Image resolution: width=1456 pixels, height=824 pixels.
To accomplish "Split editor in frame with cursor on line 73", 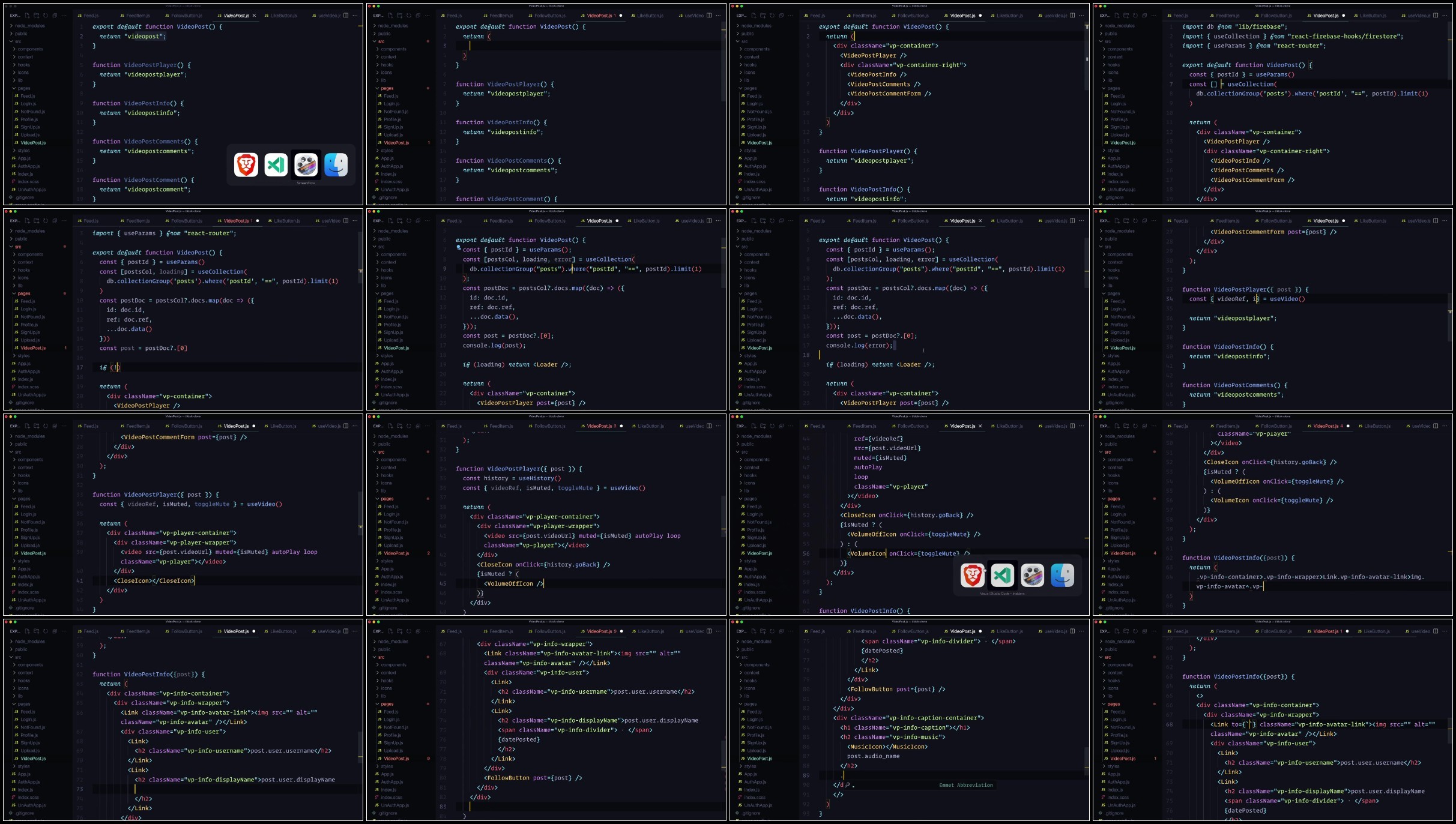I will click(x=346, y=631).
